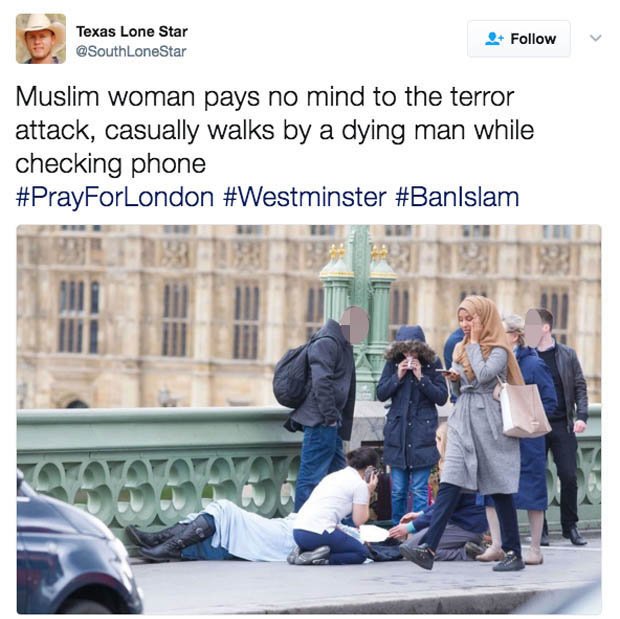The image size is (620, 619).
Task: Click the word Follow on the button
Action: click(x=533, y=39)
